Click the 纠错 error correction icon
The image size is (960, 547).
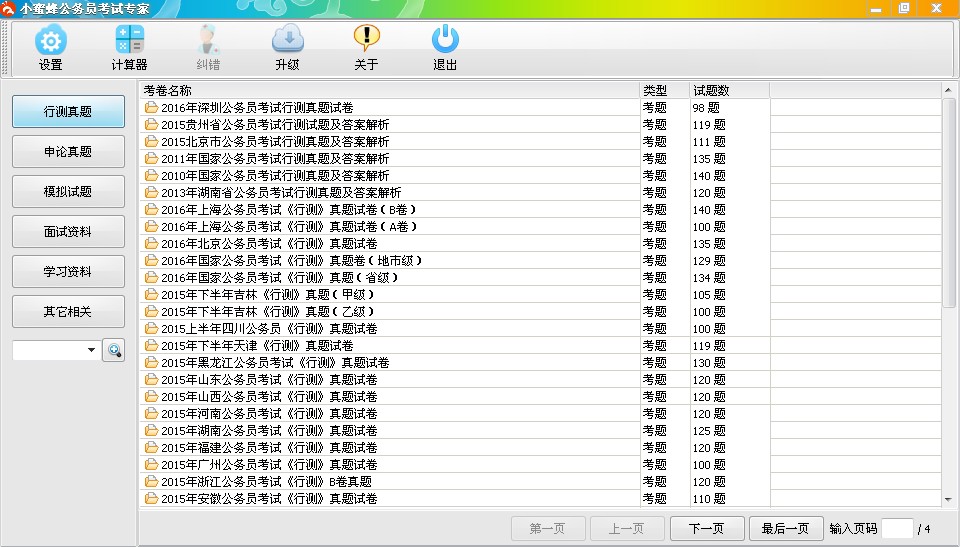point(208,40)
